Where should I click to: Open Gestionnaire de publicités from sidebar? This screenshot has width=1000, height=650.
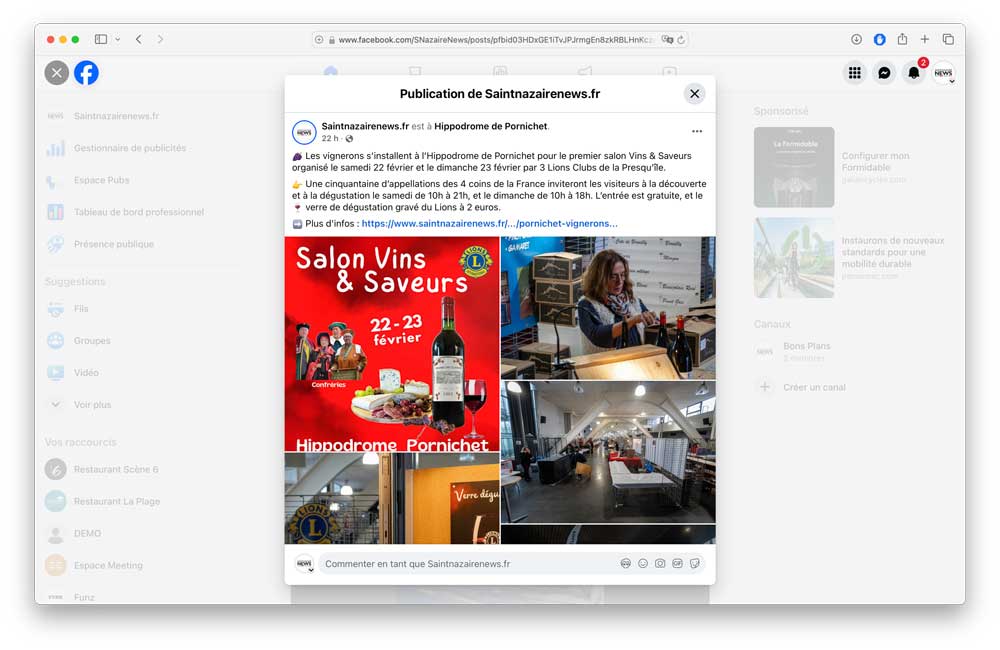click(131, 148)
